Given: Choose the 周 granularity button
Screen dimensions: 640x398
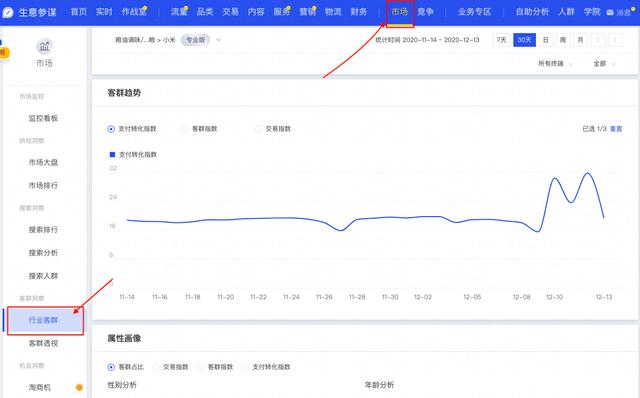Looking at the screenshot, I should [563, 40].
